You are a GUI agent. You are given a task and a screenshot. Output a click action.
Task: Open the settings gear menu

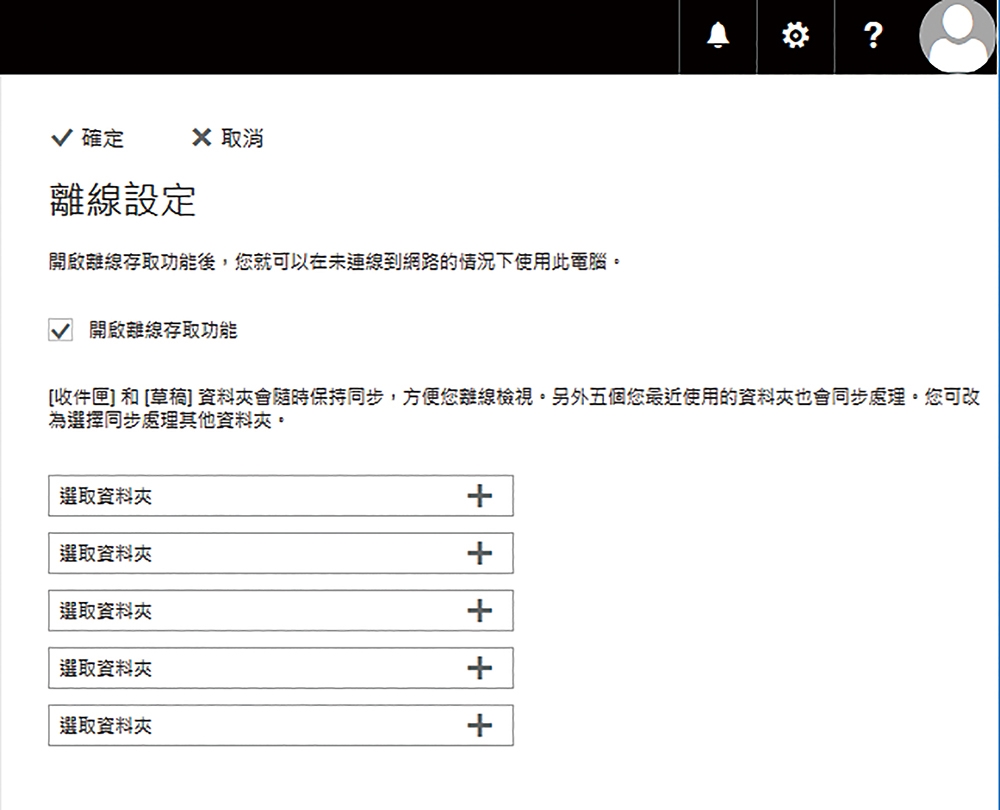pyautogui.click(x=795, y=36)
